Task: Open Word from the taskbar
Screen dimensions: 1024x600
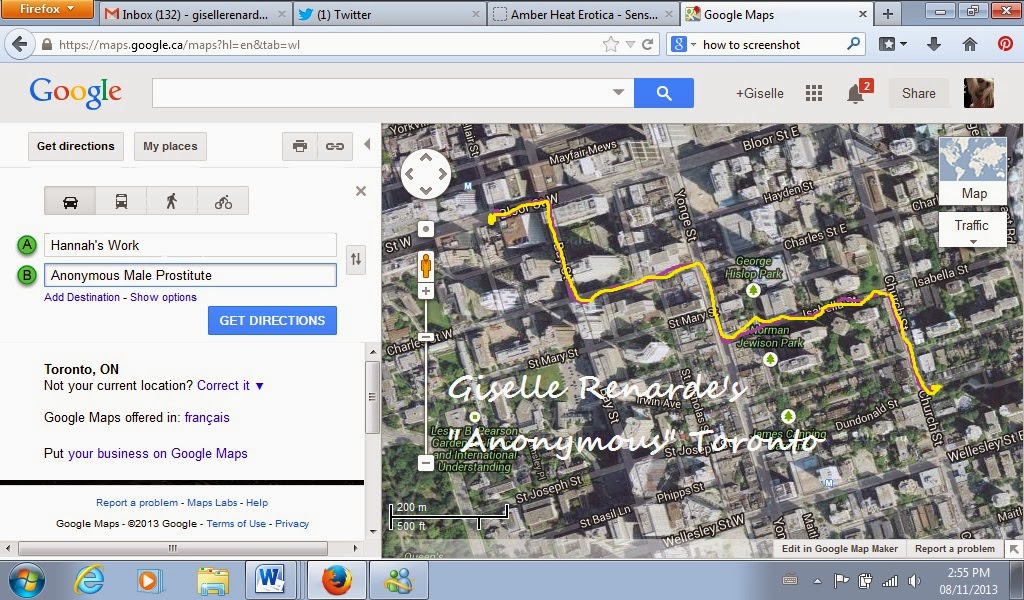Action: coord(270,580)
